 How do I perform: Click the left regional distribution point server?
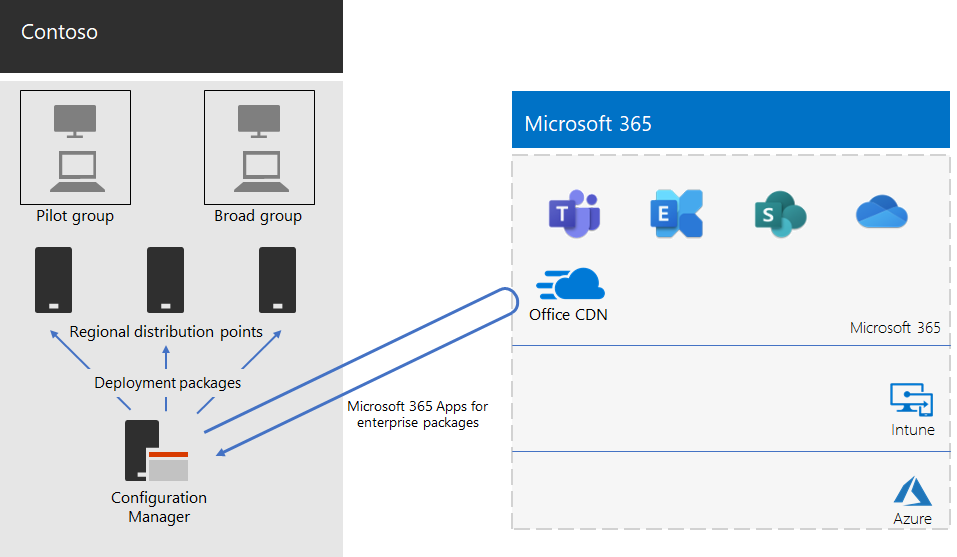(54, 280)
